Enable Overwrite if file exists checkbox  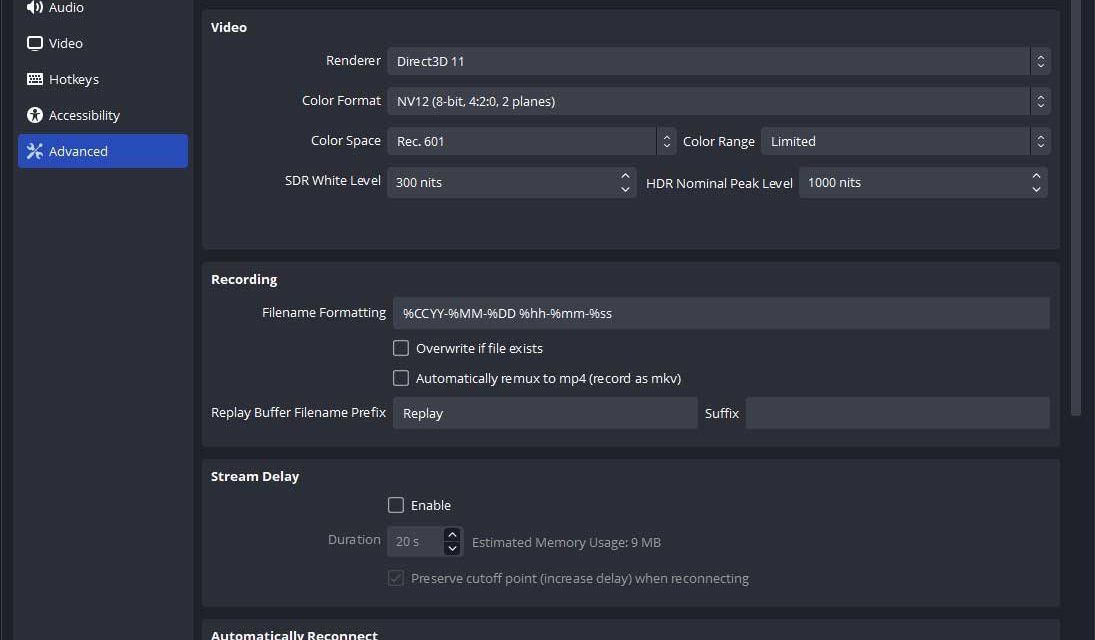coord(401,349)
